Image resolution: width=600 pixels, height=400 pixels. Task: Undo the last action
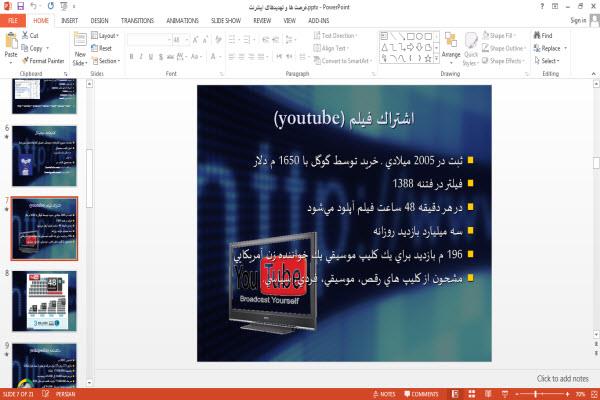[x=34, y=6]
